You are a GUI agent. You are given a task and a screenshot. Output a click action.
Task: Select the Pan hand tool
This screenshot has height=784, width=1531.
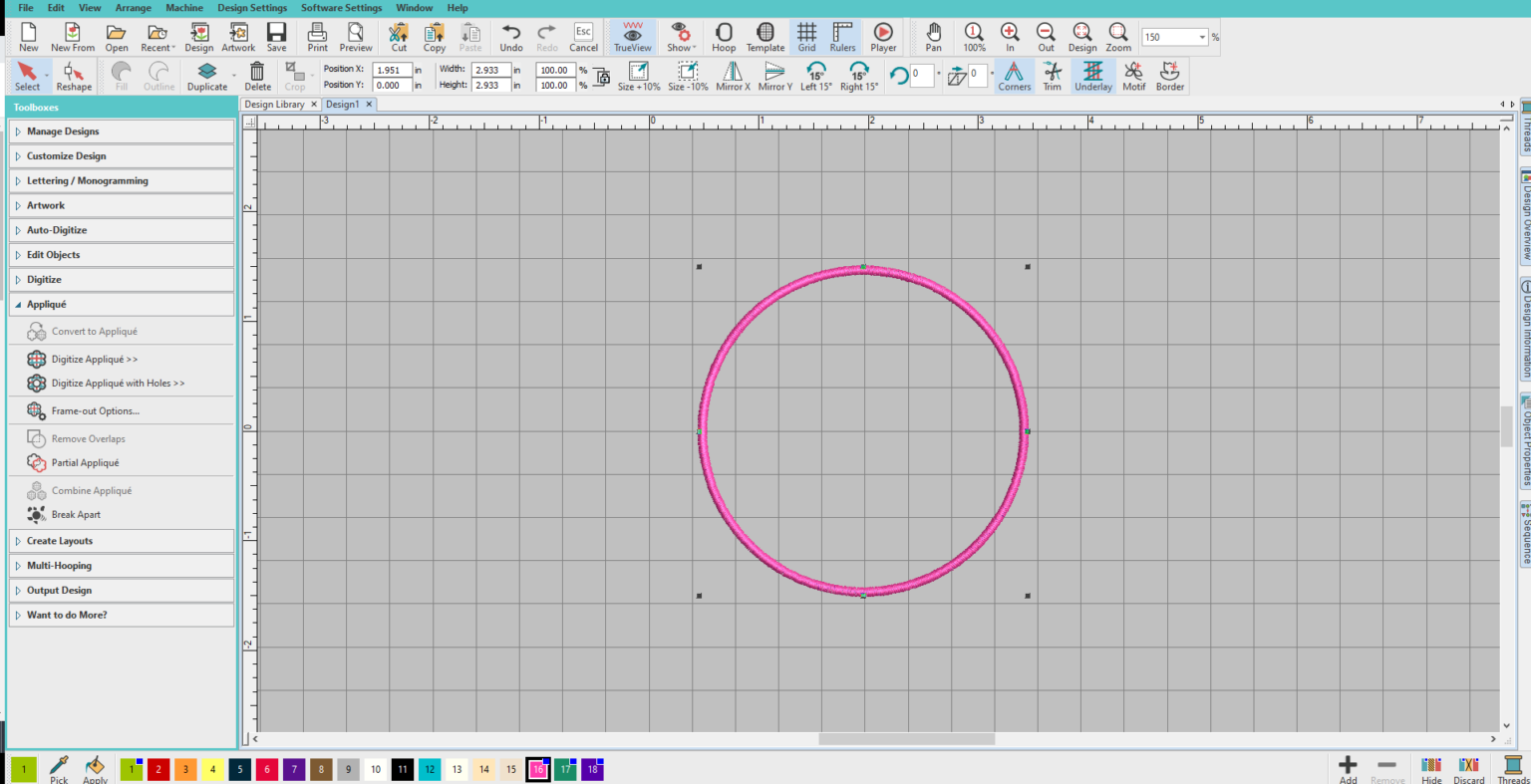click(933, 37)
